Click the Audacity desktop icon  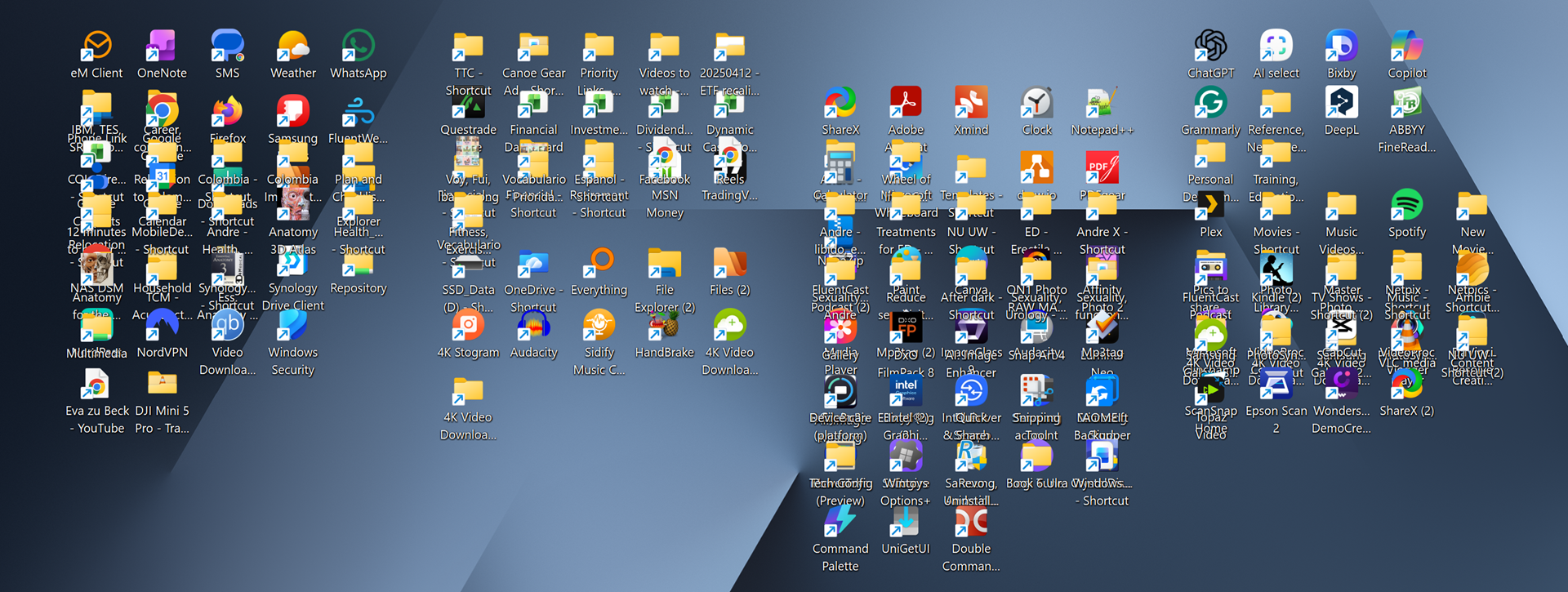click(533, 328)
